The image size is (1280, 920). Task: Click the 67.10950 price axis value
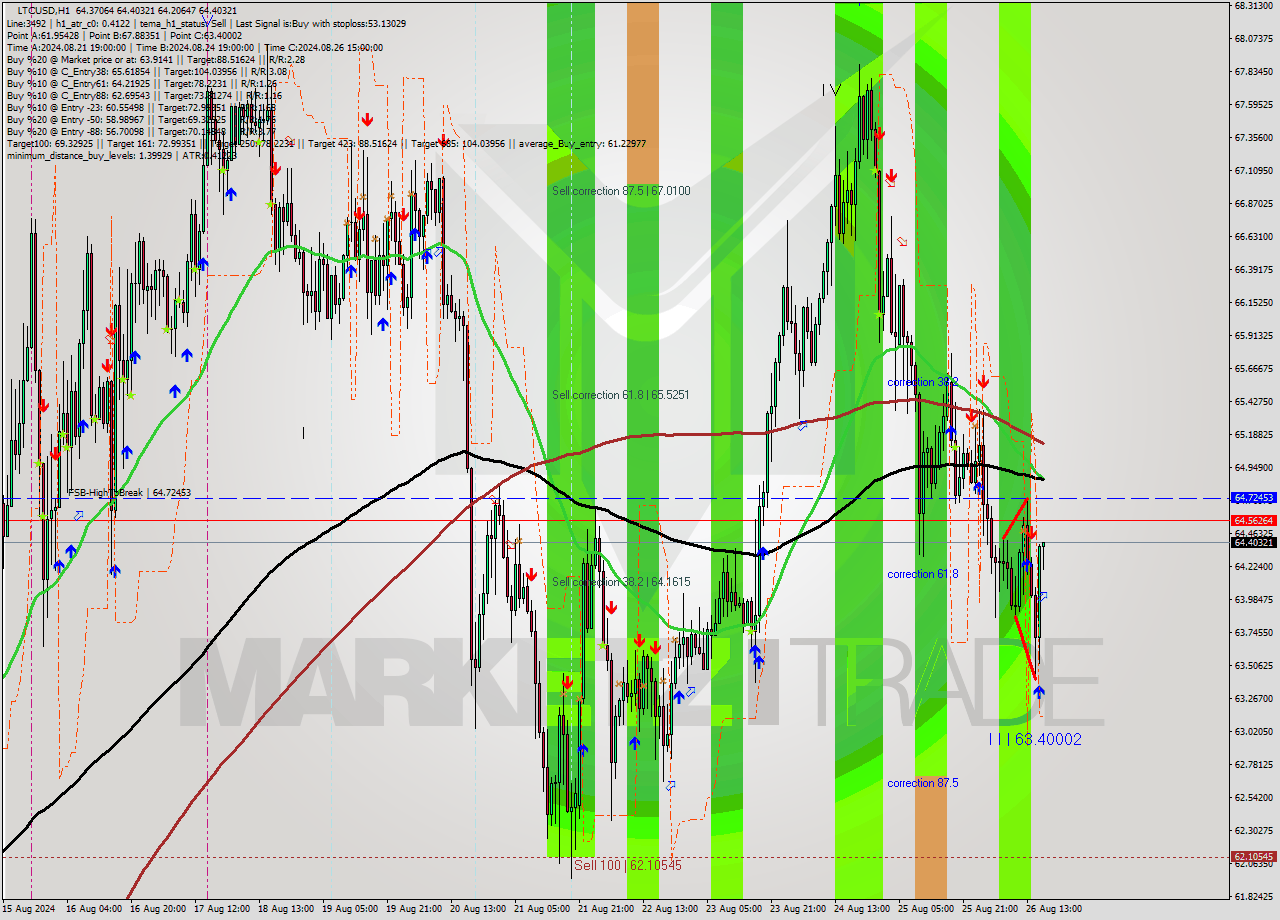[1254, 170]
